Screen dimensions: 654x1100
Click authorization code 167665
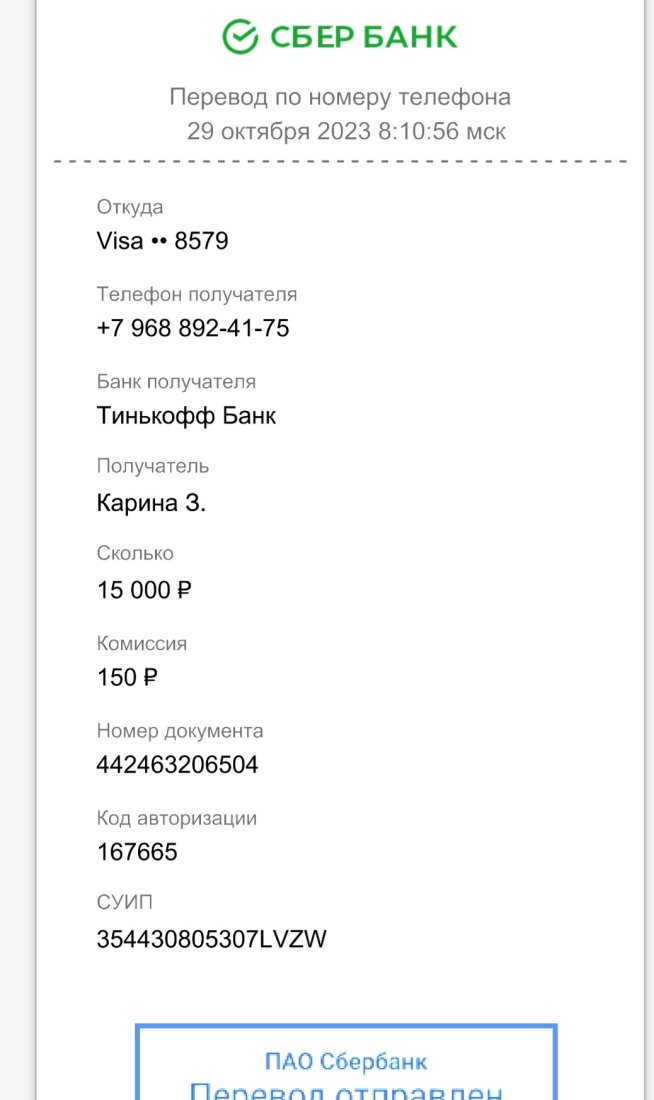point(138,852)
